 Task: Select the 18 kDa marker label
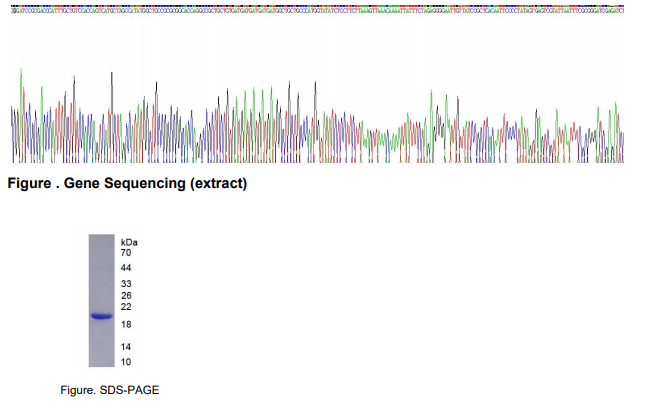coord(127,326)
